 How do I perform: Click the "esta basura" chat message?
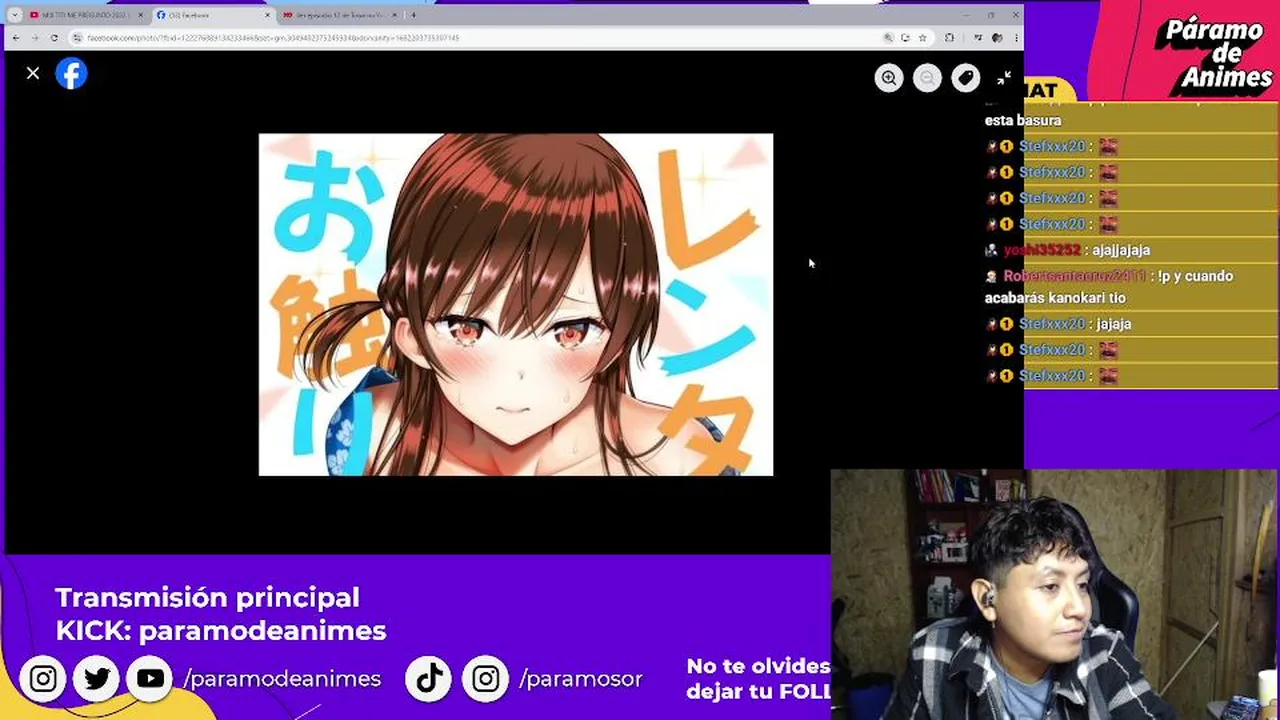coord(1023,120)
